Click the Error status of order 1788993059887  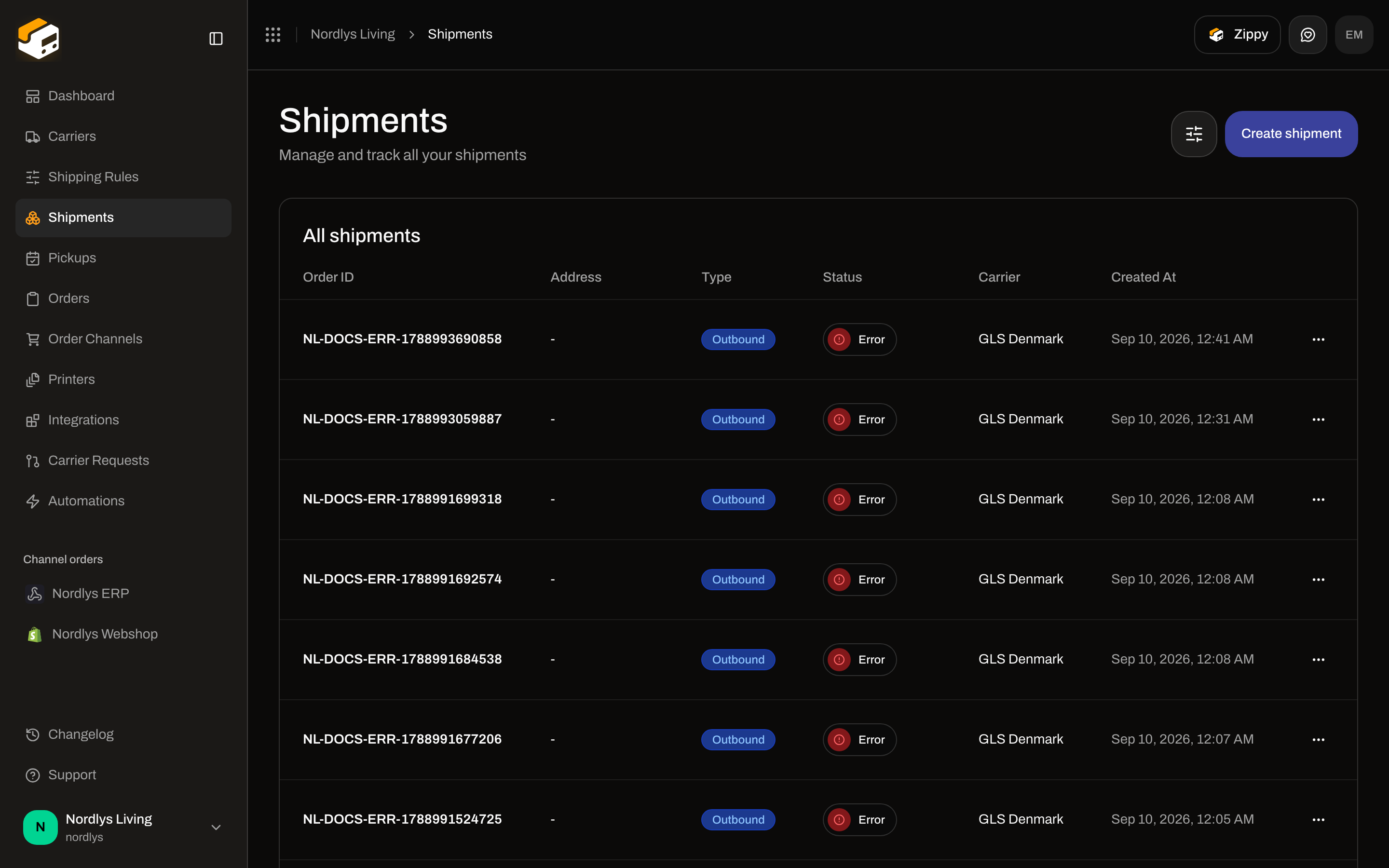click(859, 420)
